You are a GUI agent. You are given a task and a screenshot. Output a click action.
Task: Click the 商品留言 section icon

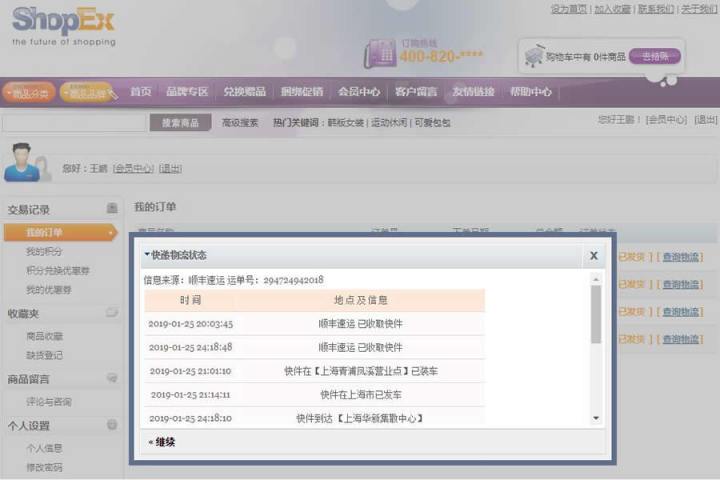tap(113, 378)
